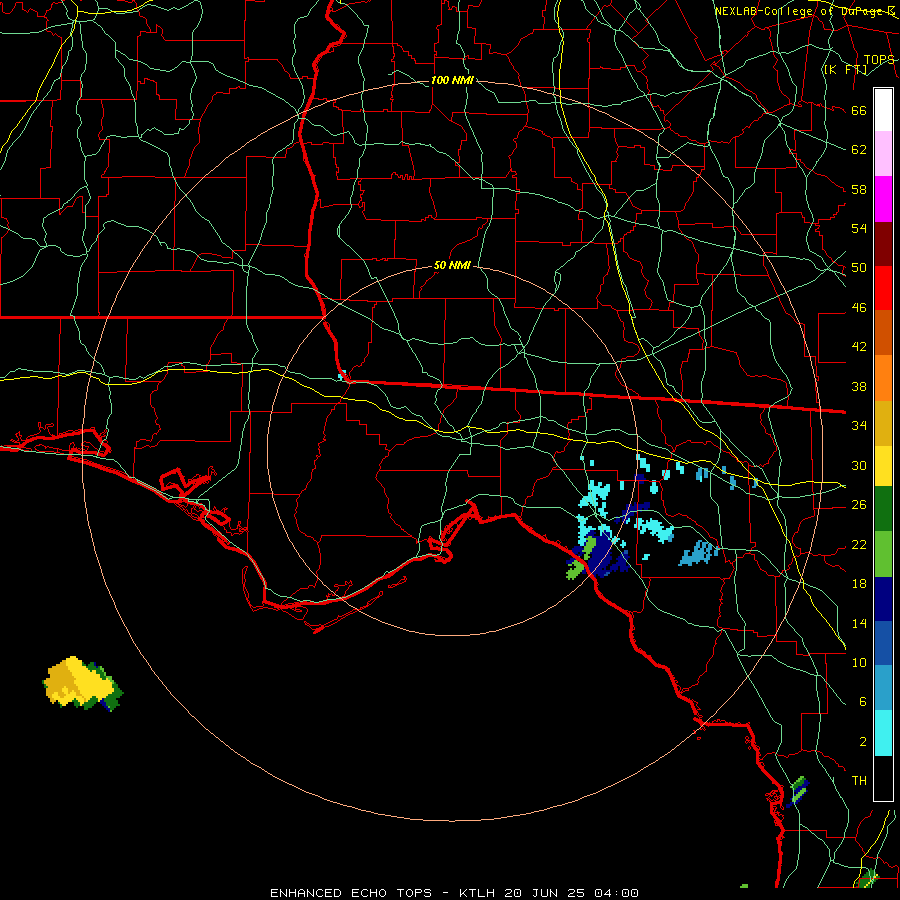Pick the light blue legend band
The image size is (900, 900).
click(883, 688)
